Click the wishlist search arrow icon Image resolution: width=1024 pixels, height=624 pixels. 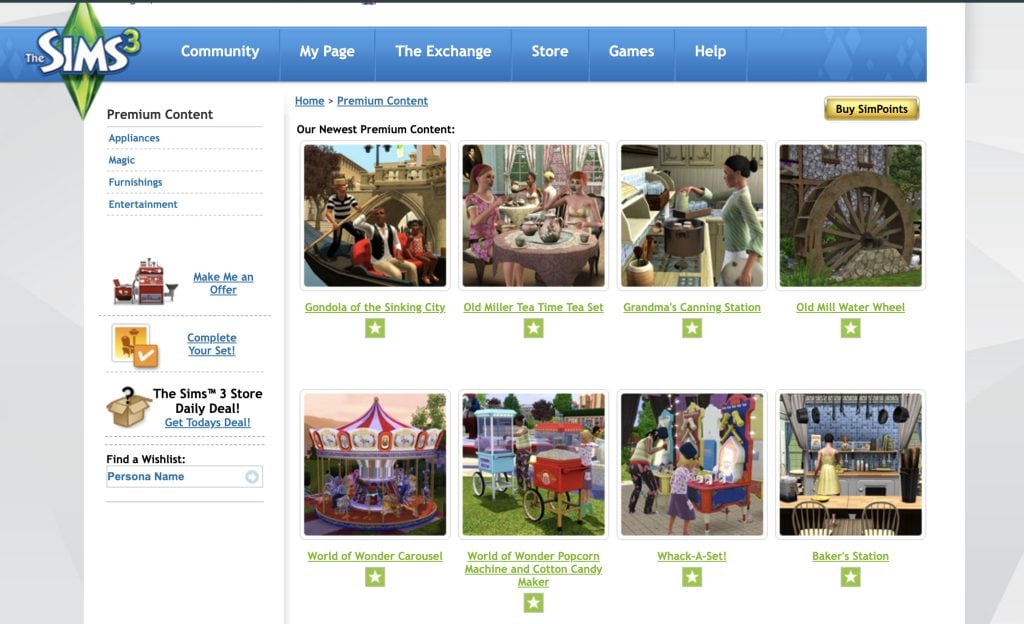coord(251,477)
